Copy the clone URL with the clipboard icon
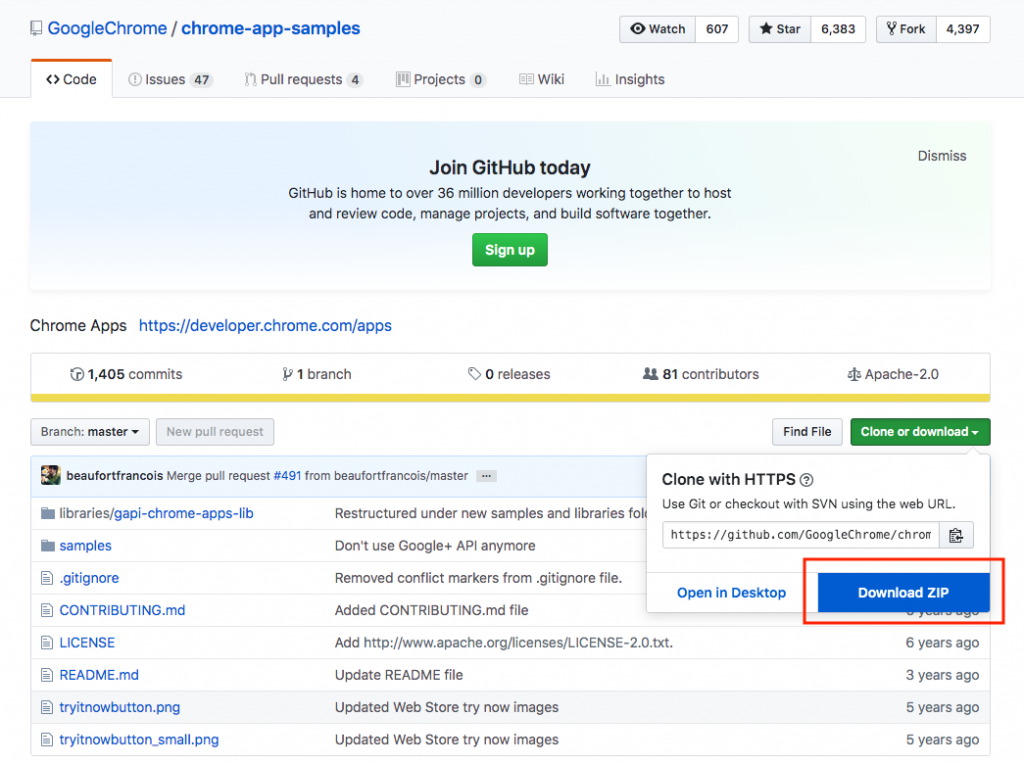Viewport: 1024px width, 764px height. pyautogui.click(x=956, y=535)
